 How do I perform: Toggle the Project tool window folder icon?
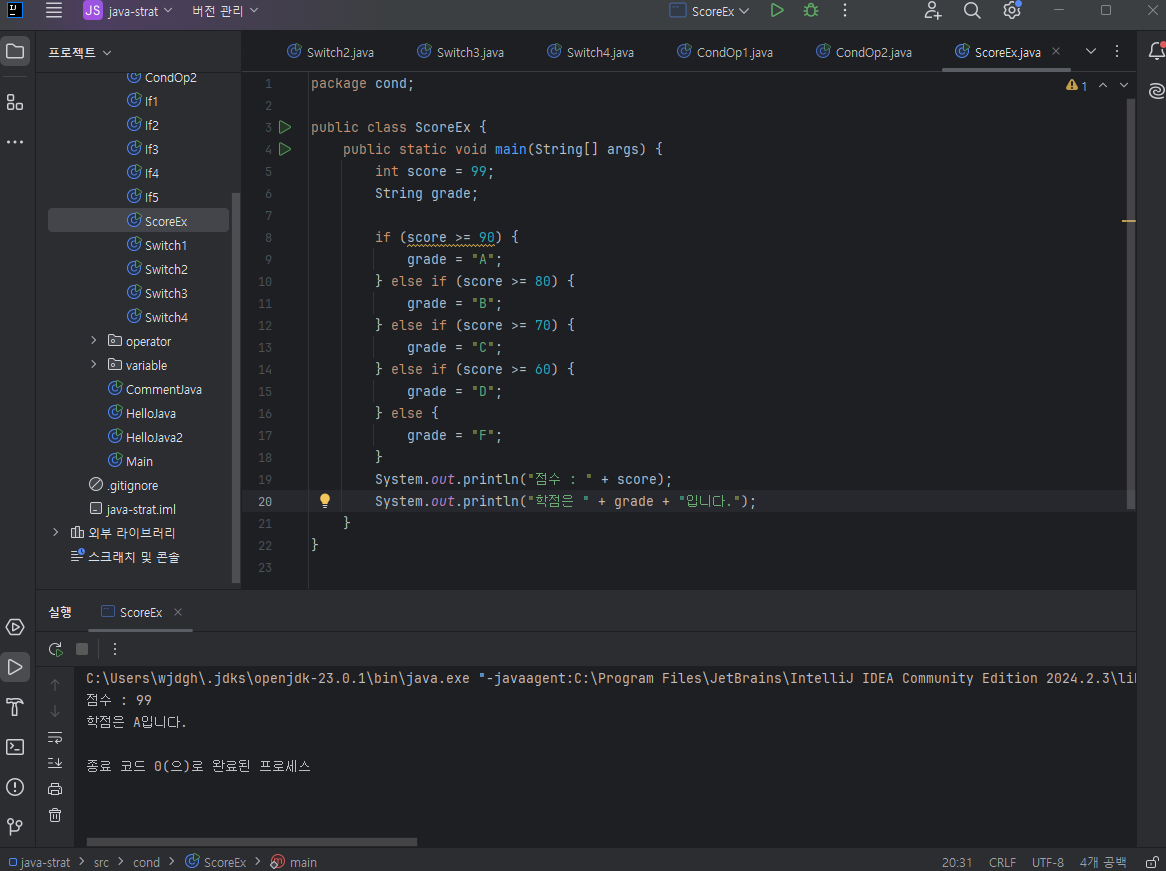point(15,51)
